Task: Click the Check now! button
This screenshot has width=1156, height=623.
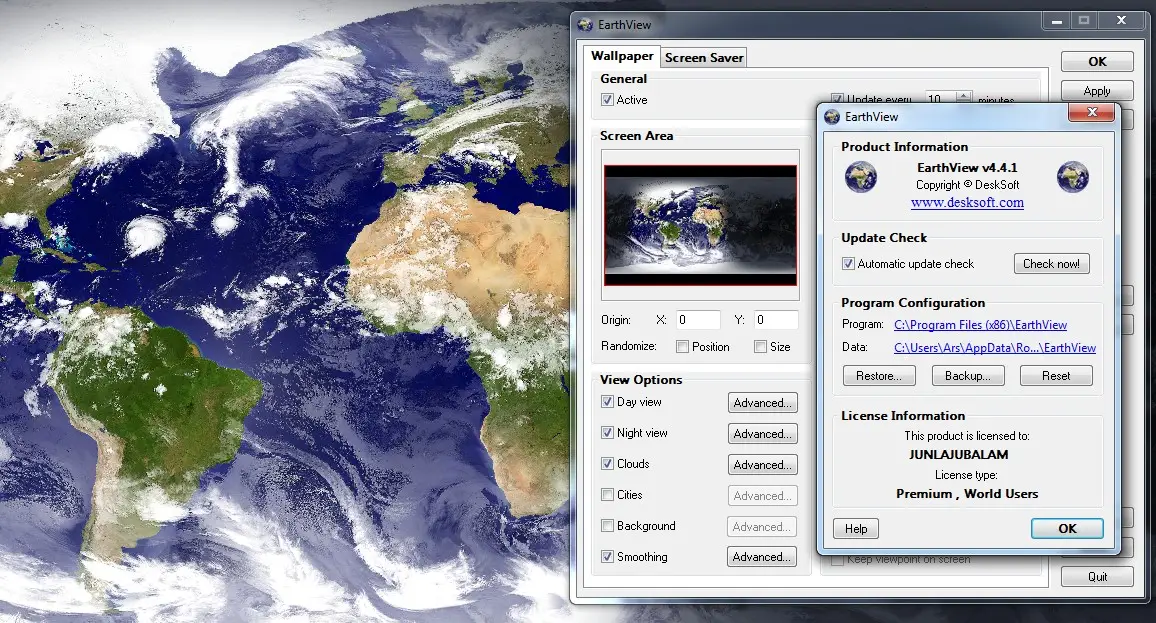Action: 1051,264
